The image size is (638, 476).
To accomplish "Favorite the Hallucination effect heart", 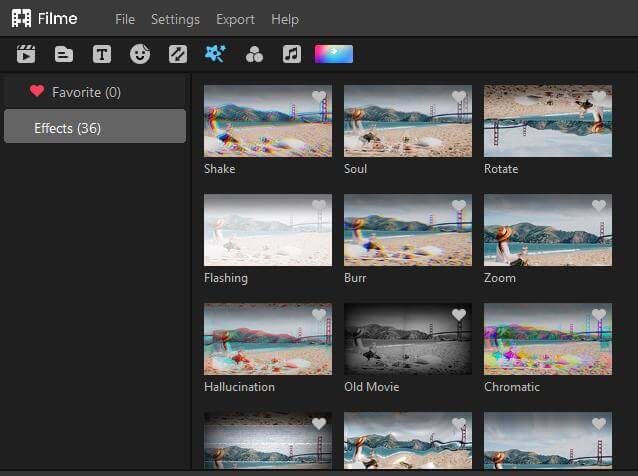I will click(319, 314).
